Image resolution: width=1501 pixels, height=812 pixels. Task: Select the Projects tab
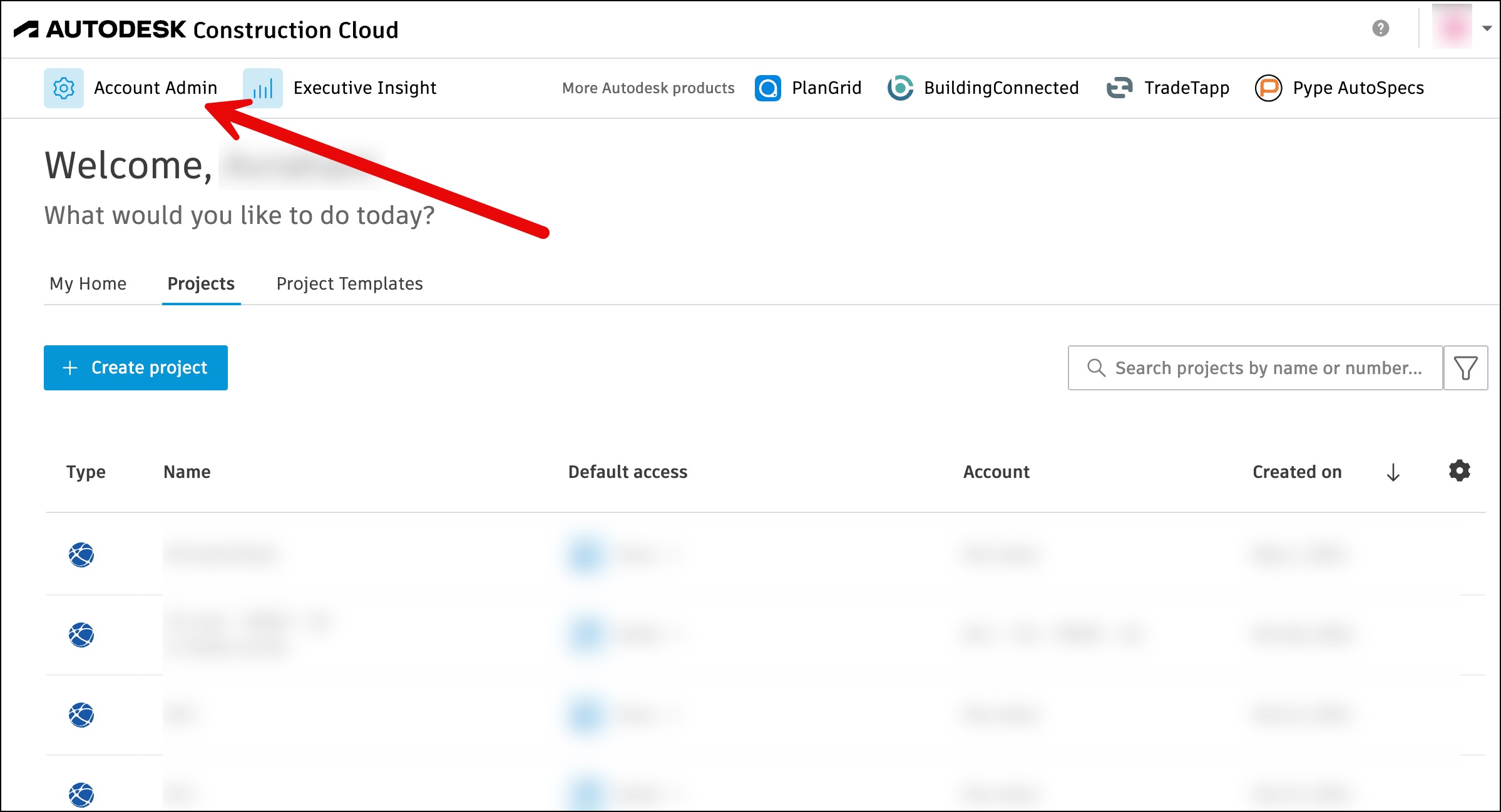201,284
